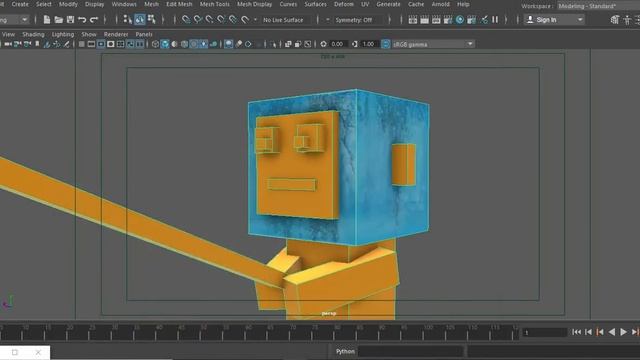Click the Gamma value field 1.00
This screenshot has height=360, width=640.
(369, 44)
